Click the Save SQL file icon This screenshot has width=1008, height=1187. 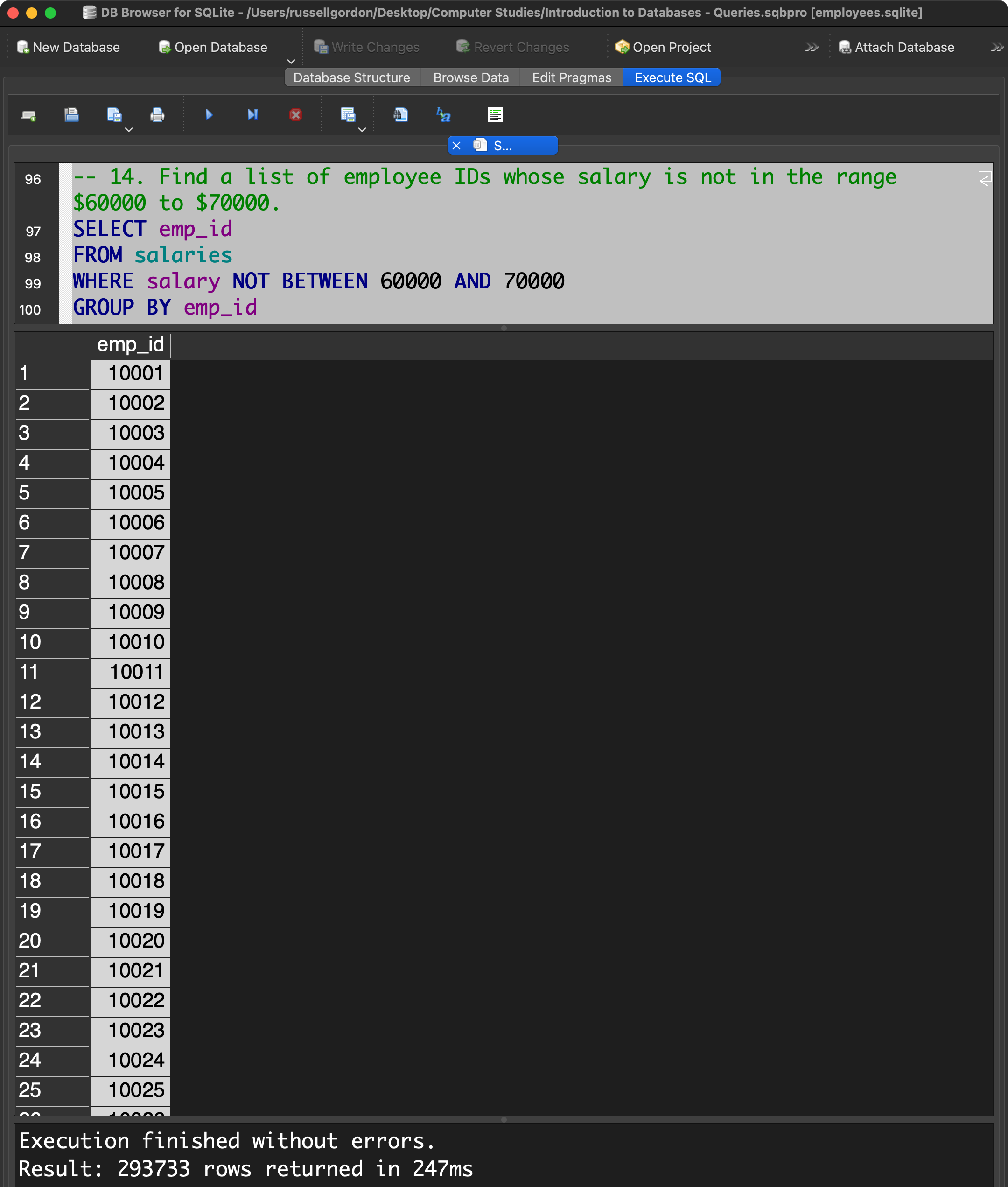[114, 115]
